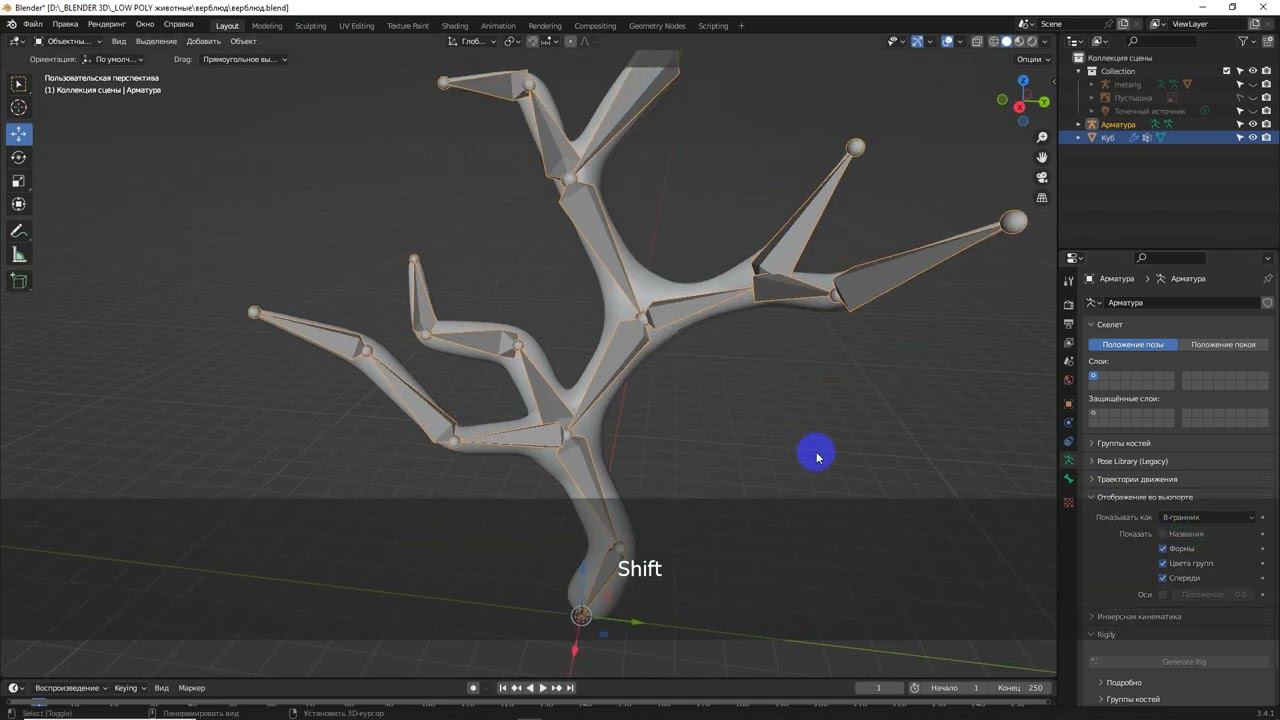Expand the Куб row in outliner
Viewport: 1280px width, 720px height.
point(1079,138)
